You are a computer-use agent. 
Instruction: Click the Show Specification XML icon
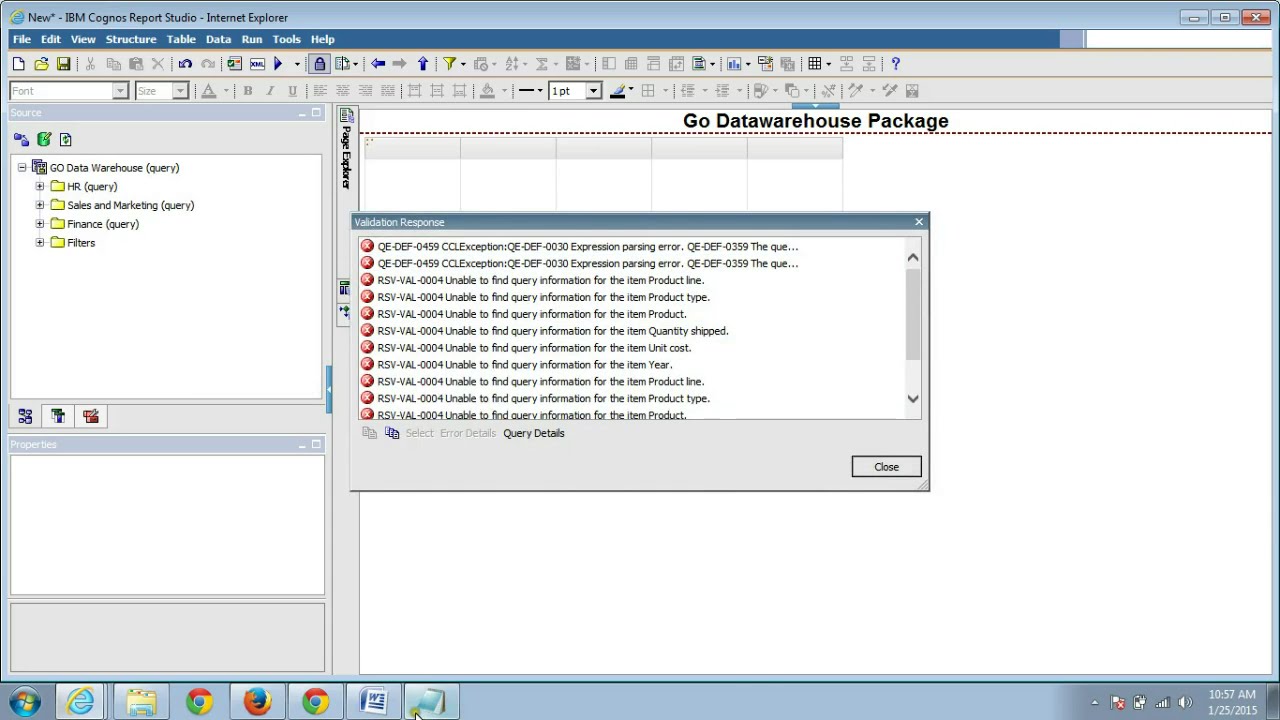[257, 64]
